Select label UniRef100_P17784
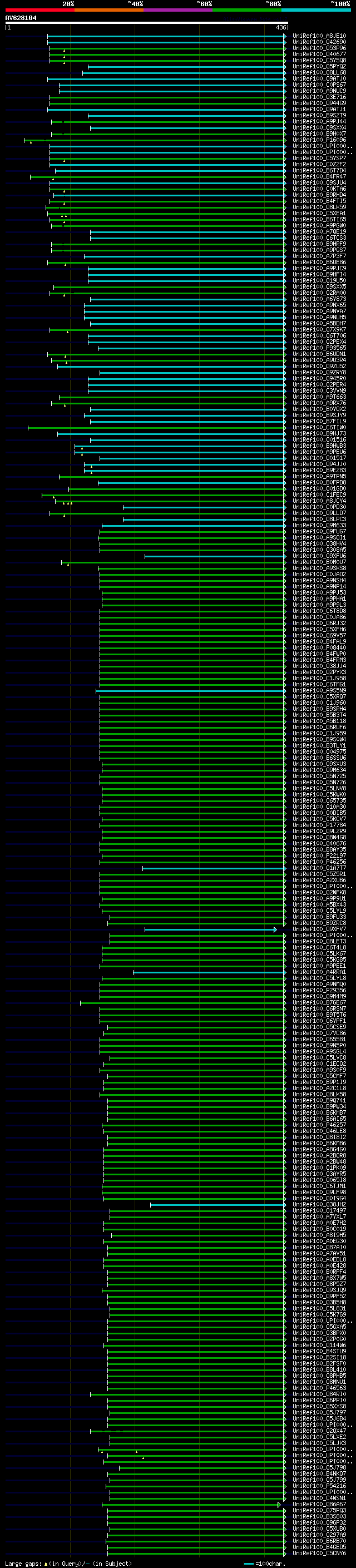 tap(319, 825)
